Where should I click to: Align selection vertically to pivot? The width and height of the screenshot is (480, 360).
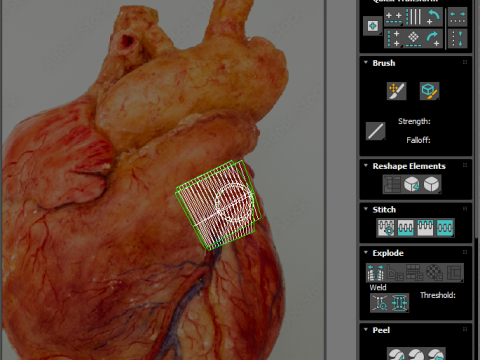point(394,38)
